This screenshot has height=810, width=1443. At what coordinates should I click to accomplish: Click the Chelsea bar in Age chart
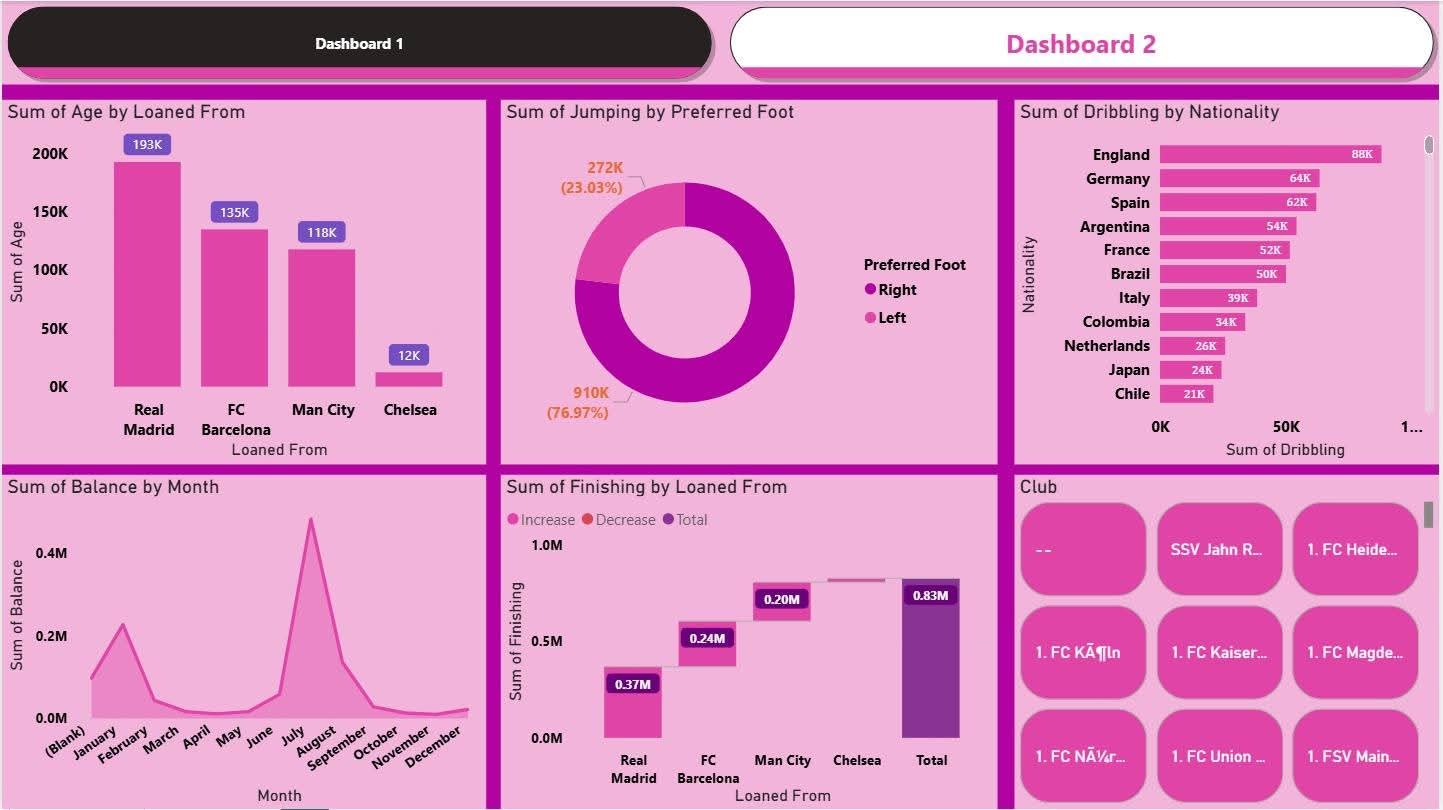point(408,379)
